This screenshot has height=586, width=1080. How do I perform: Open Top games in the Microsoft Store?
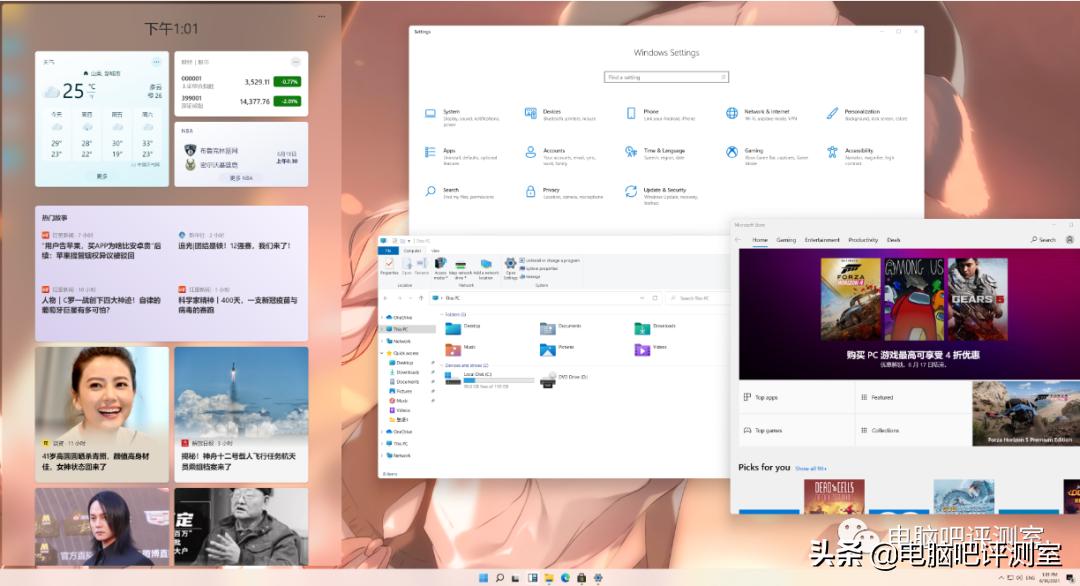[x=770, y=429]
